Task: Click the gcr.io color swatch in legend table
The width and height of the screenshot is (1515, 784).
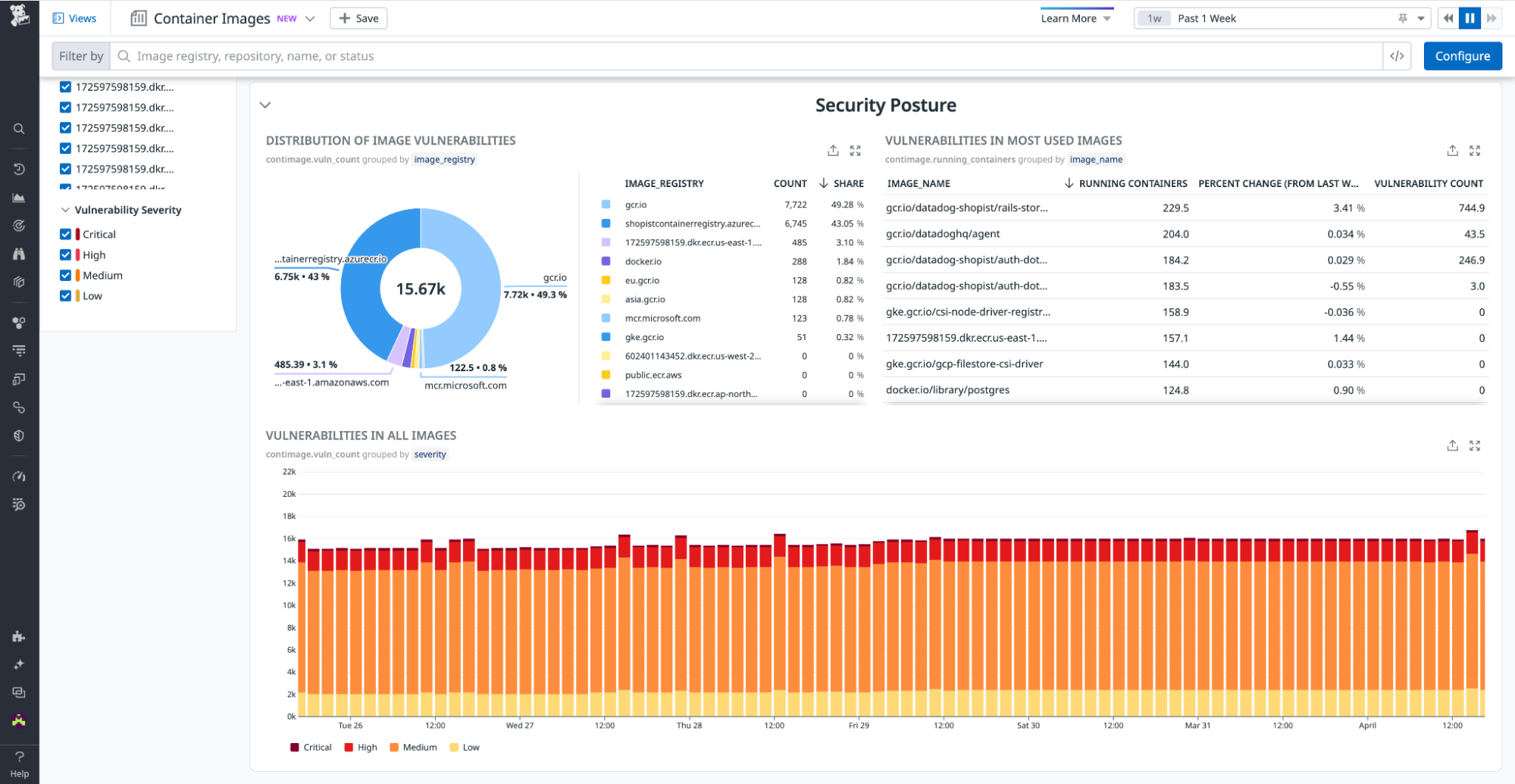Action: point(606,205)
